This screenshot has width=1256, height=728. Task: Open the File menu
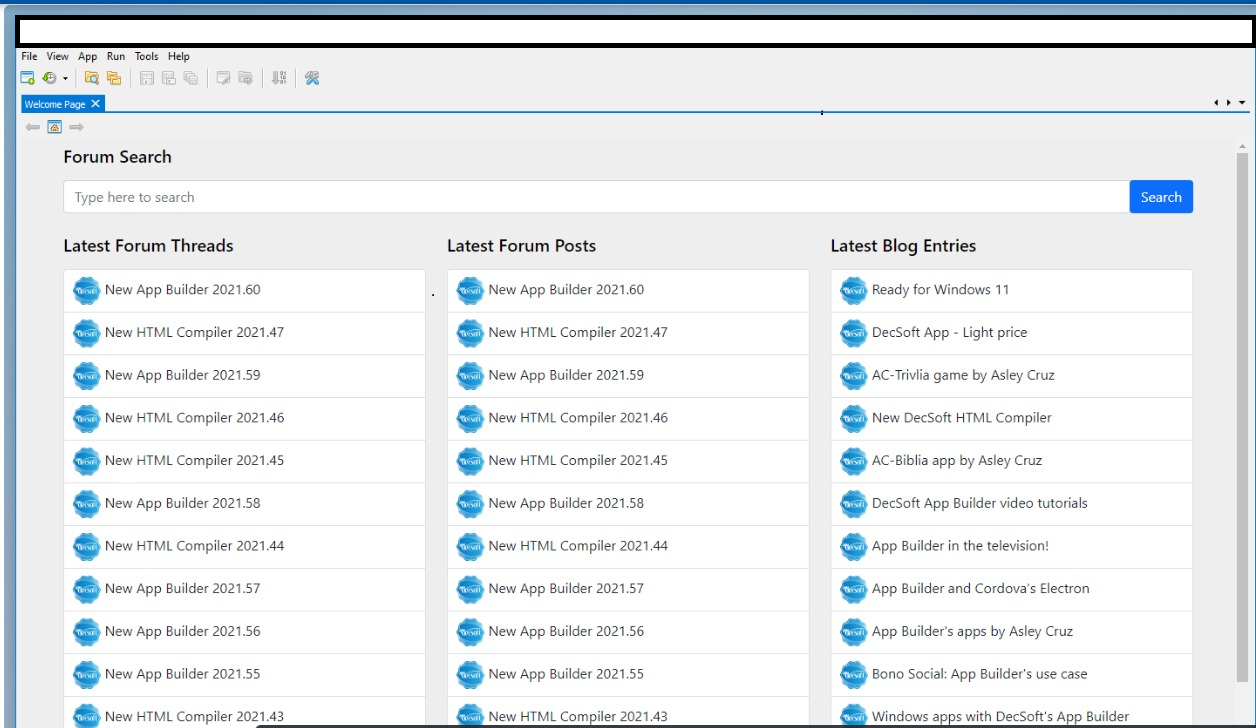(x=29, y=57)
